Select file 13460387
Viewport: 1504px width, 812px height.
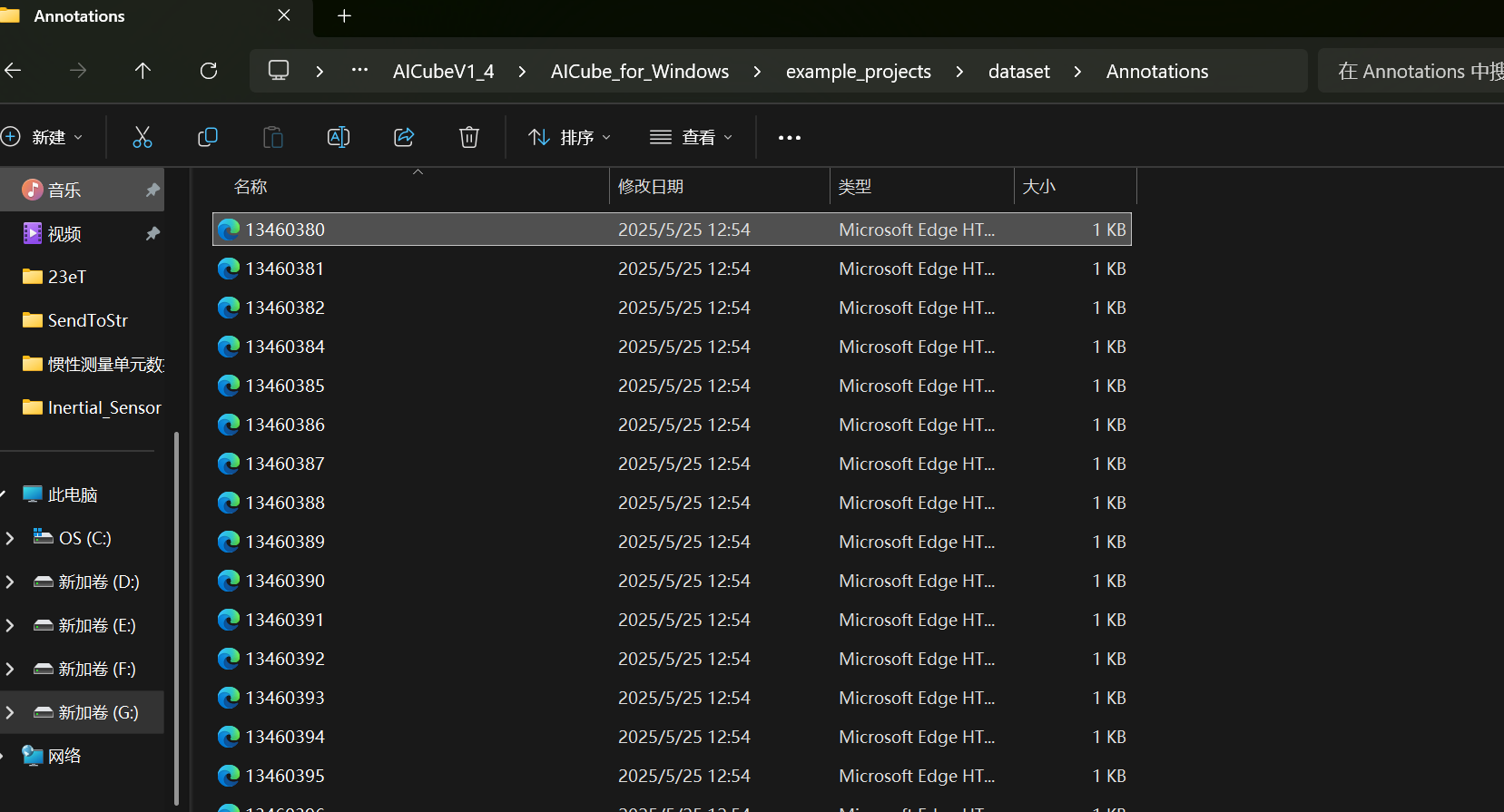coord(672,464)
